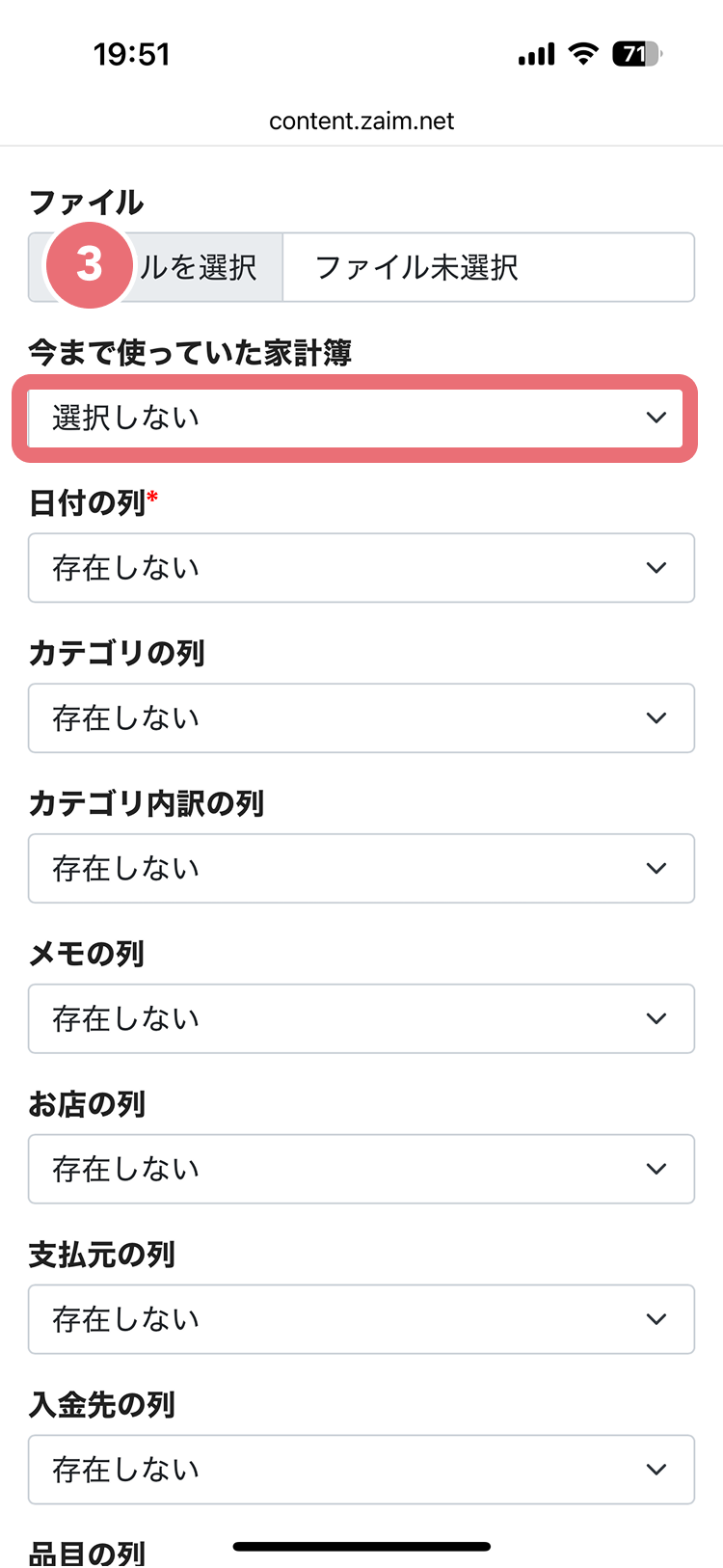This screenshot has height=1568, width=723.
Task: Click the ファイル未選択 file field
Action: point(489,267)
